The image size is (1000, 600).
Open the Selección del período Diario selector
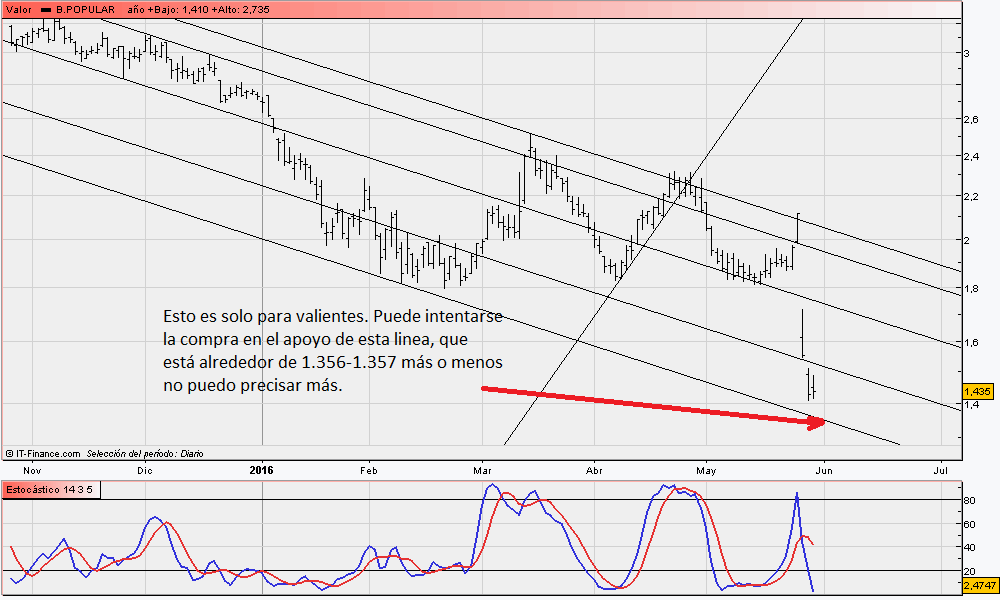point(145,453)
